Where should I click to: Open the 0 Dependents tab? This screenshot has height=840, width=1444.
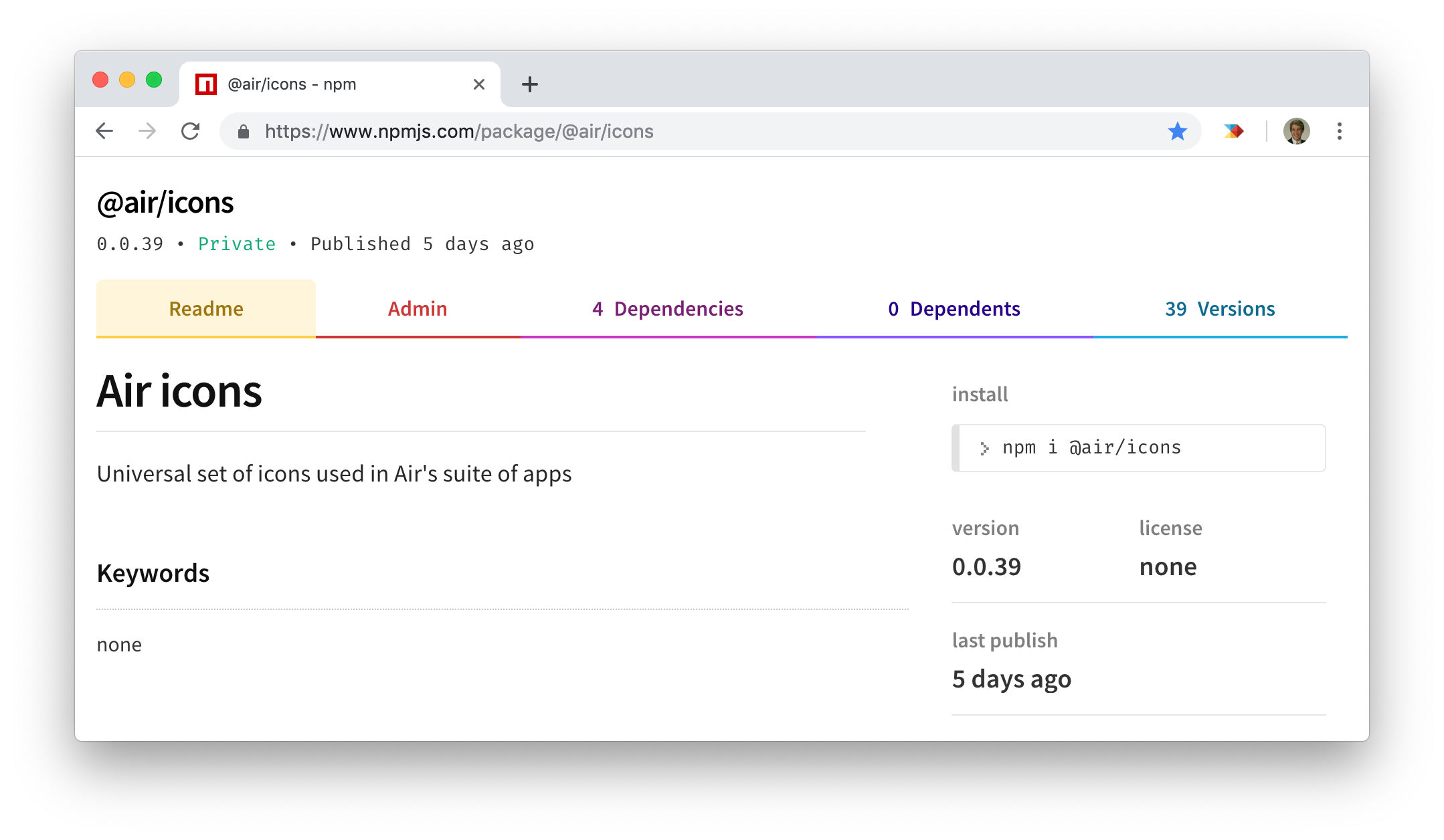pos(954,308)
